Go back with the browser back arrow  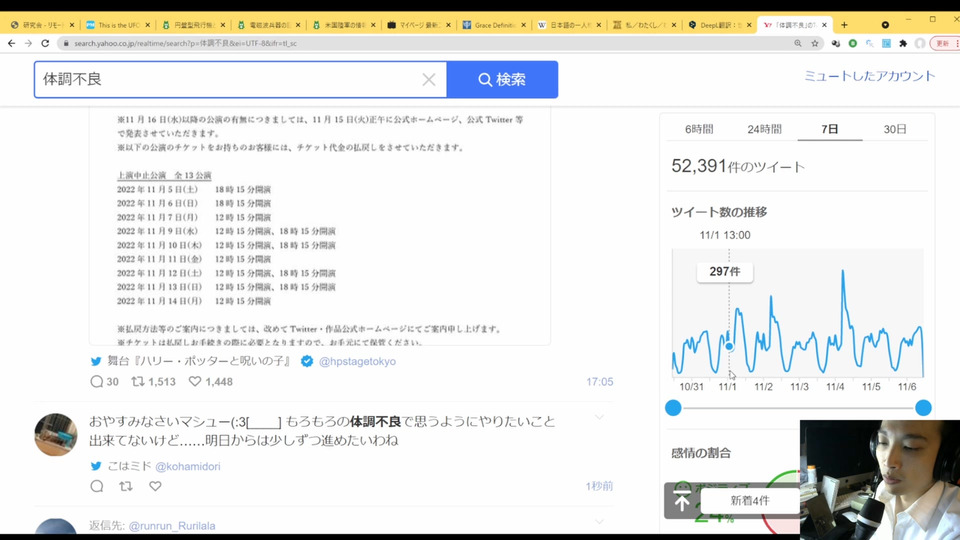12,43
